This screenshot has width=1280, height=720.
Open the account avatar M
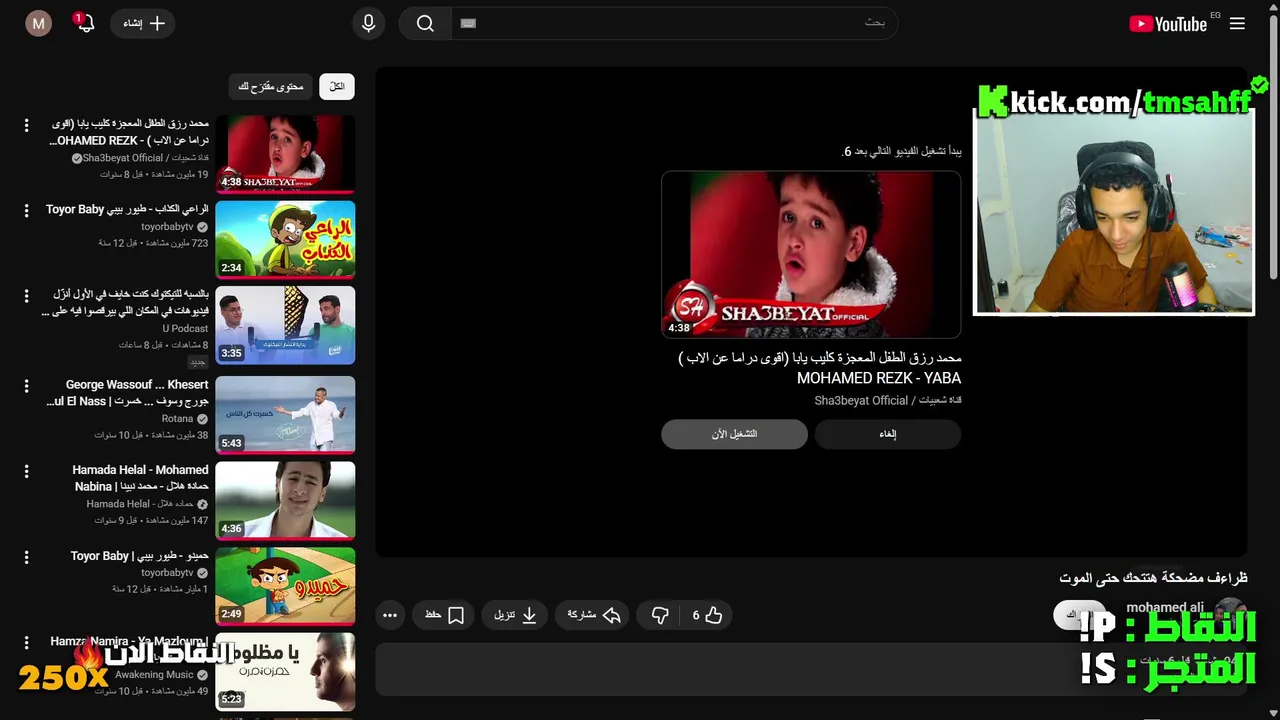[38, 23]
